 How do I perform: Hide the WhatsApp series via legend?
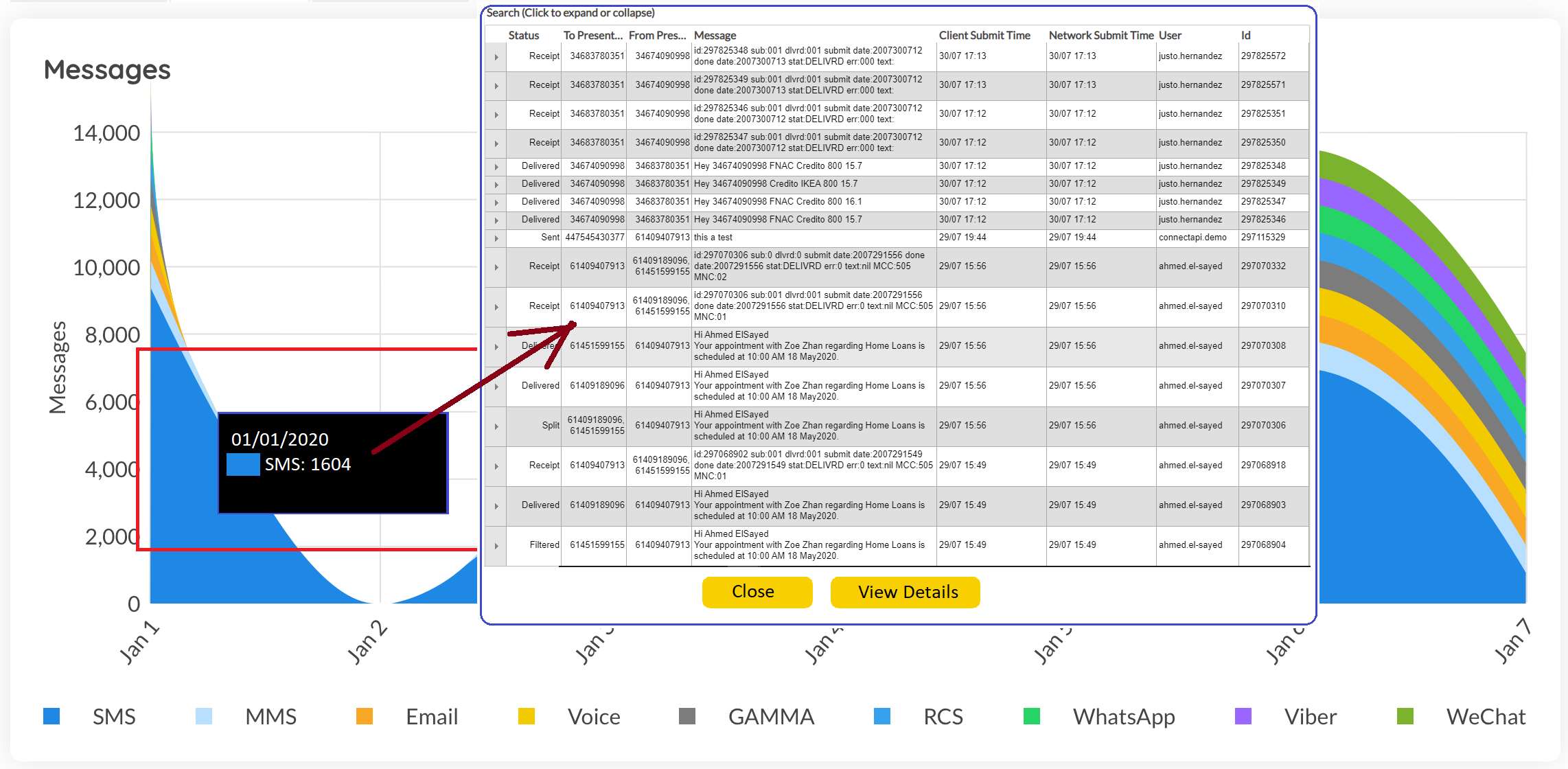[x=1032, y=716]
